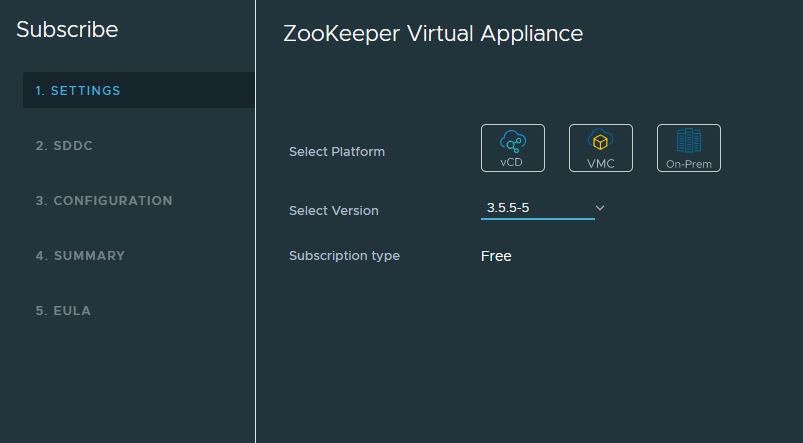This screenshot has width=803, height=443.
Task: Expand the version dropdown chevron arrow
Action: click(600, 208)
